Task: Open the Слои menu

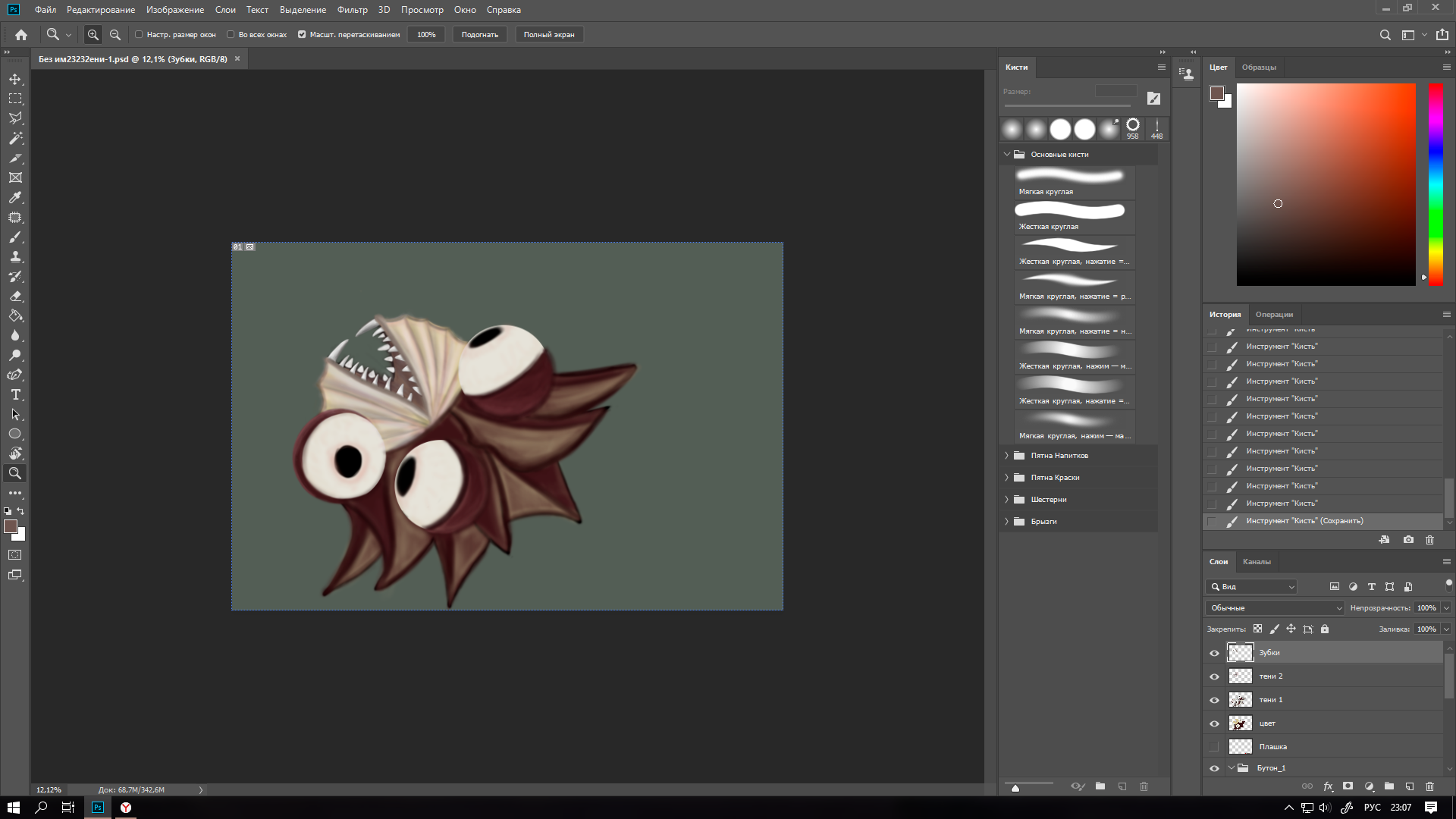Action: tap(225, 10)
